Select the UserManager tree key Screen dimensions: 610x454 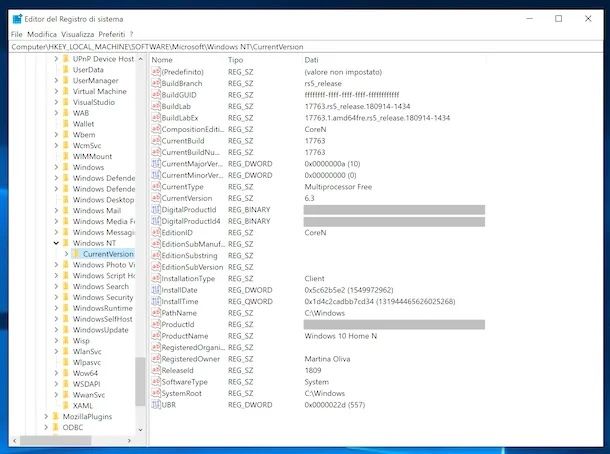click(x=95, y=81)
